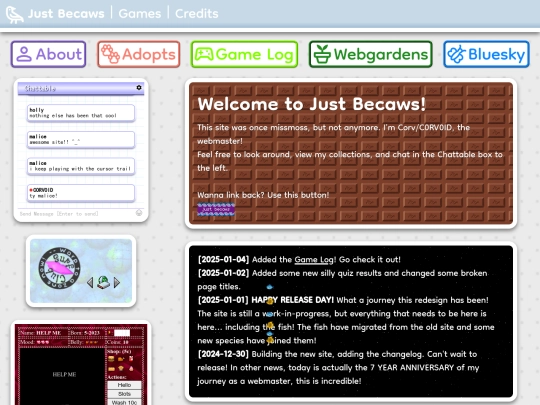
Task: Click the 'Welcome to Just Becaws!' heading
Action: point(312,104)
